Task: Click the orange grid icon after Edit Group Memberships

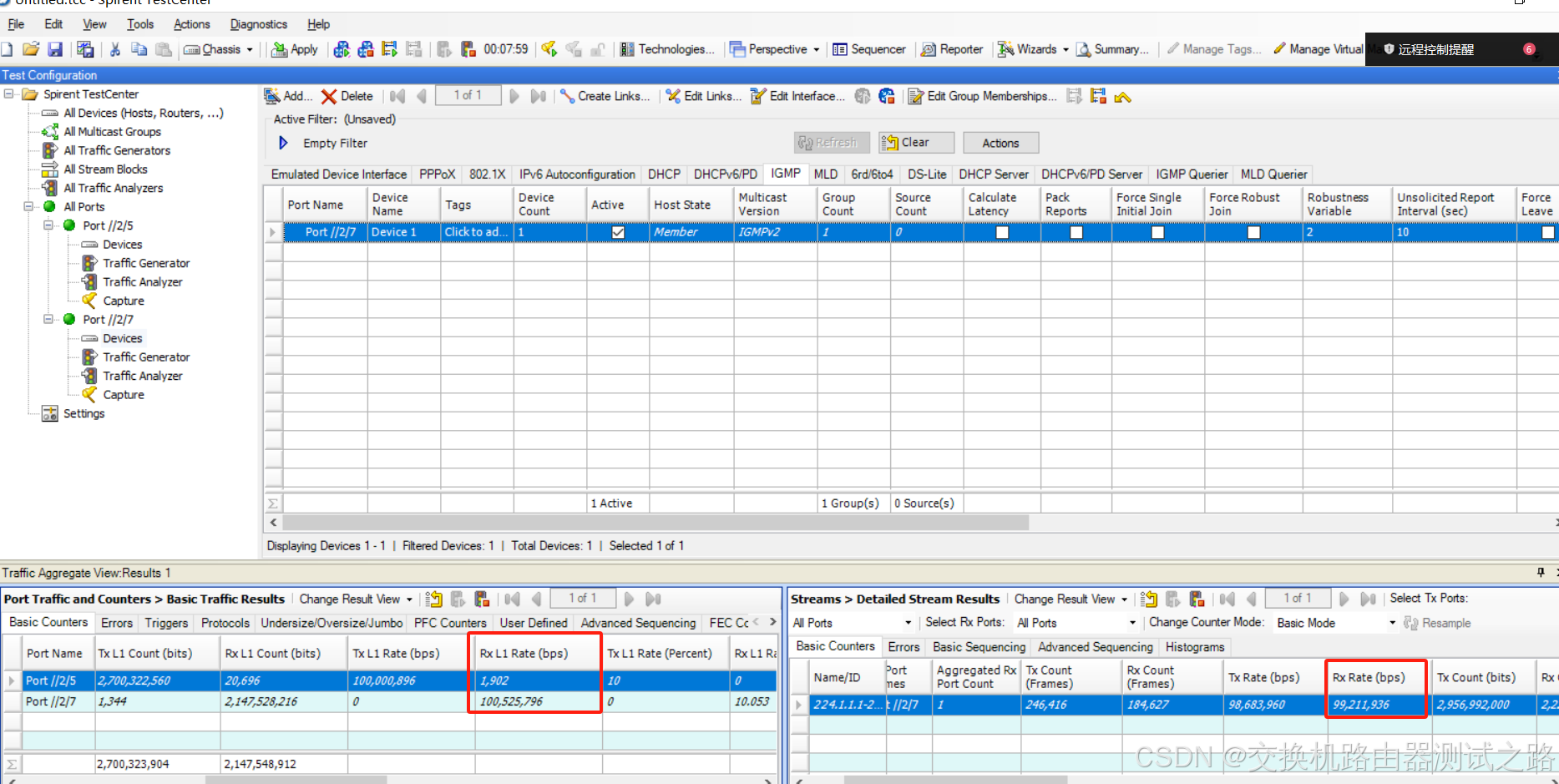Action: tap(1098, 96)
